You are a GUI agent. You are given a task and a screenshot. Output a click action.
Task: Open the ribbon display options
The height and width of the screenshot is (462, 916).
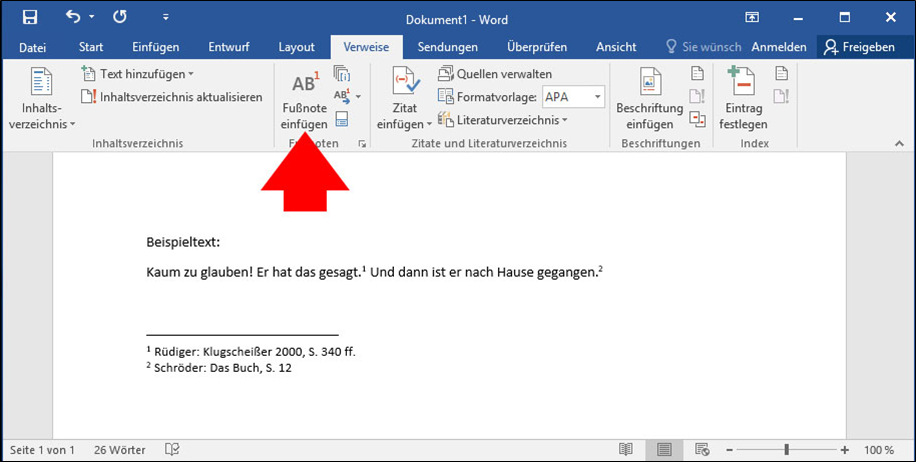[752, 18]
